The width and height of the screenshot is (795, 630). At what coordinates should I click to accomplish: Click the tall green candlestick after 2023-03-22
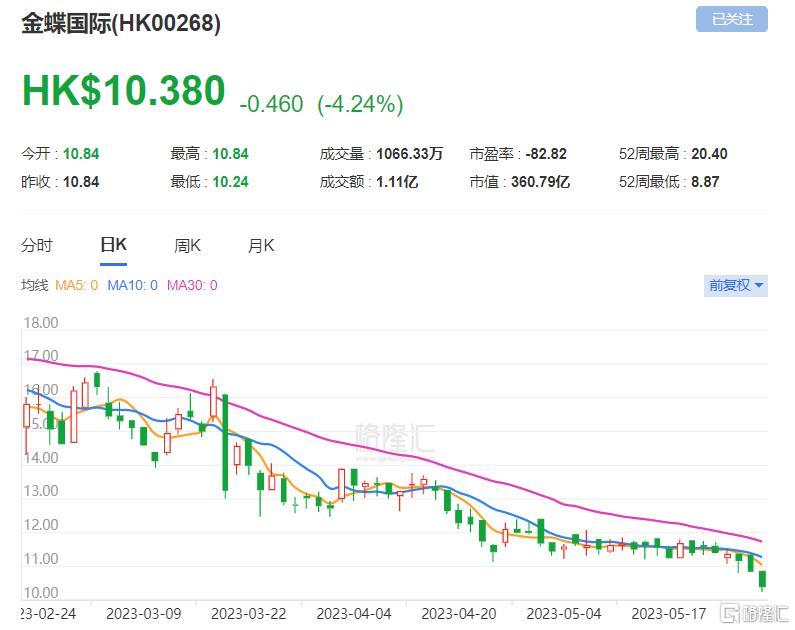[x=225, y=442]
